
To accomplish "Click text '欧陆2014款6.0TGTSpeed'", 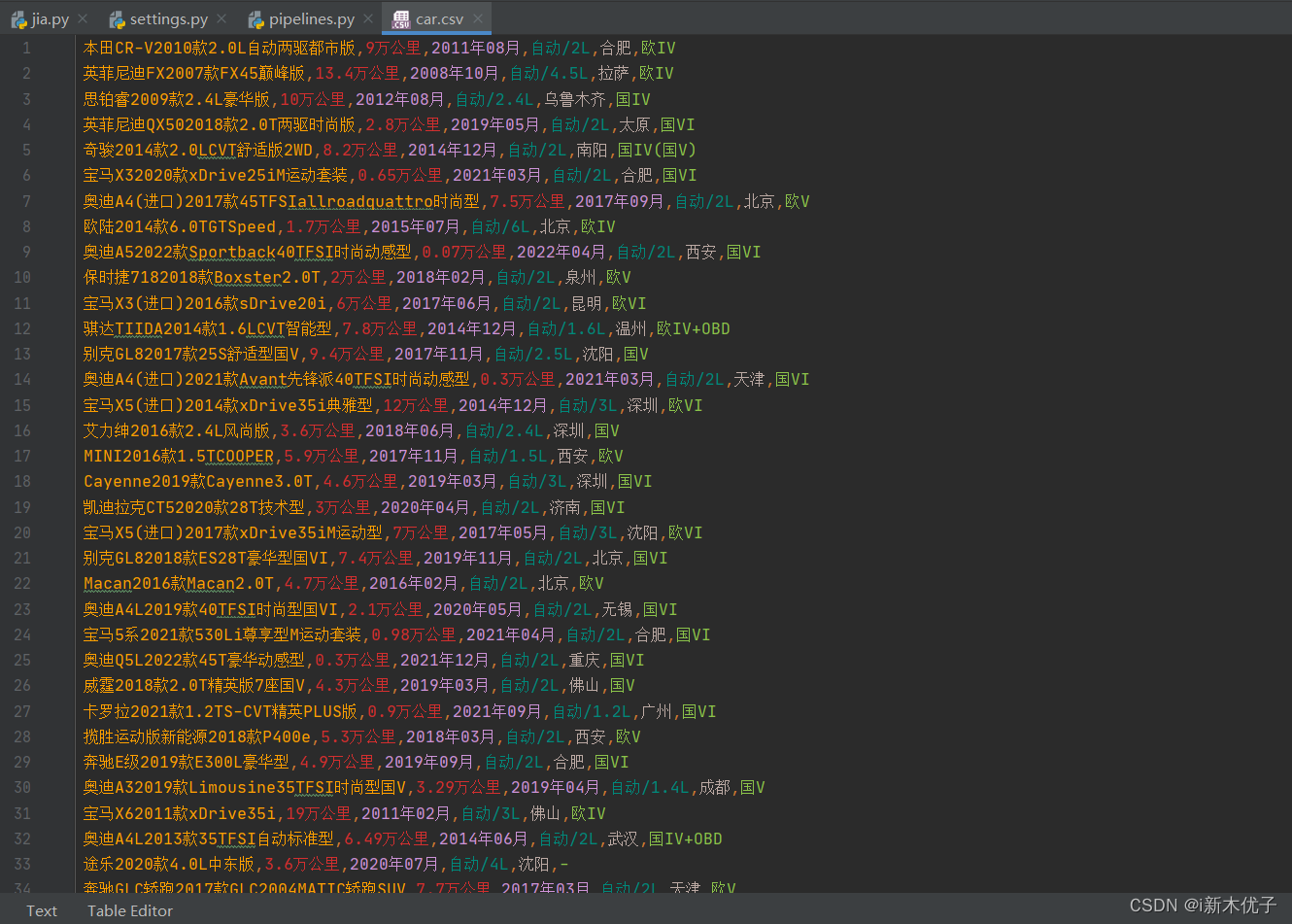I will coord(180,226).
